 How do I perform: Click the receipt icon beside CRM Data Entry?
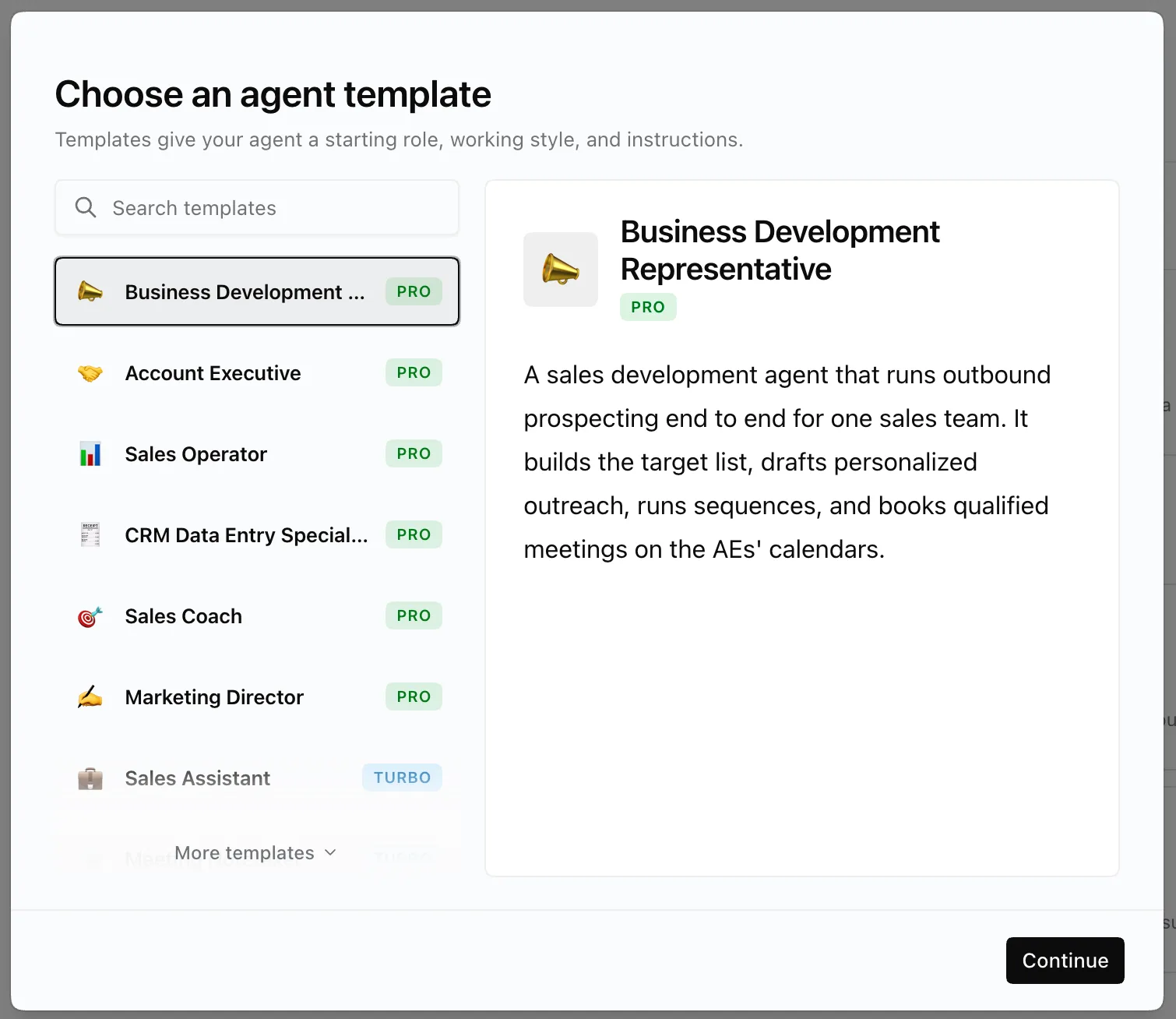click(x=90, y=535)
